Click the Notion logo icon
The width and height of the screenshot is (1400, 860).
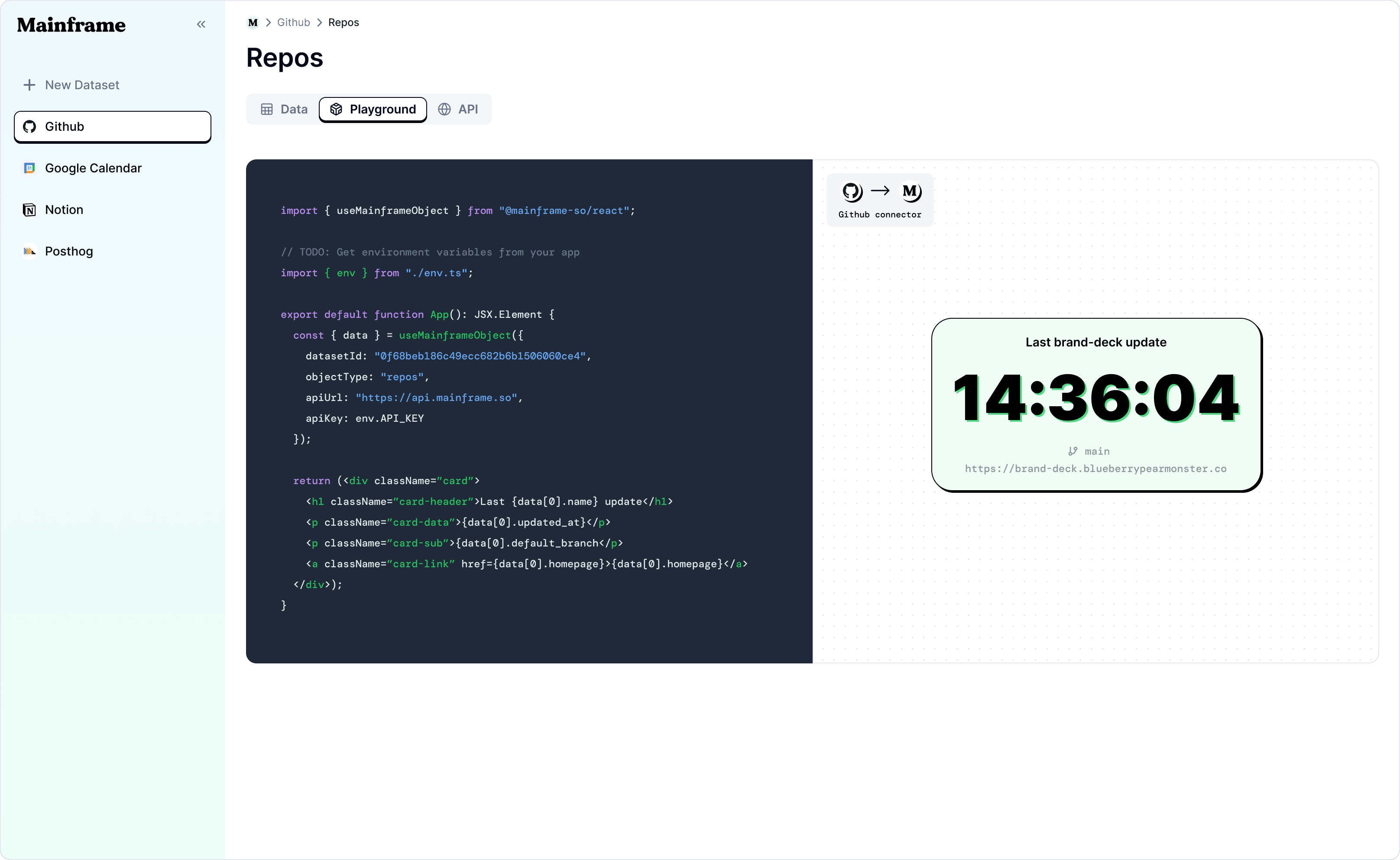pyautogui.click(x=29, y=210)
